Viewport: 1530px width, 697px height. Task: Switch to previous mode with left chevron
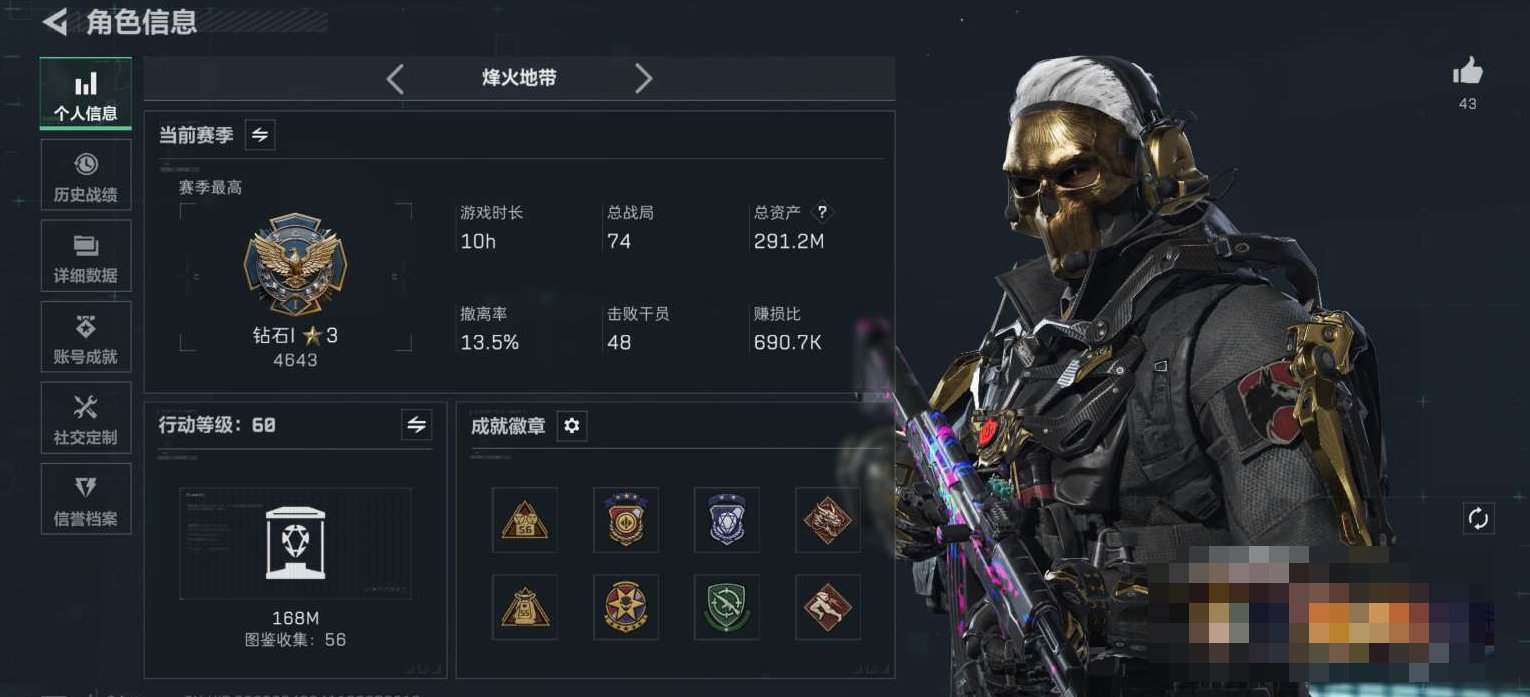click(396, 79)
